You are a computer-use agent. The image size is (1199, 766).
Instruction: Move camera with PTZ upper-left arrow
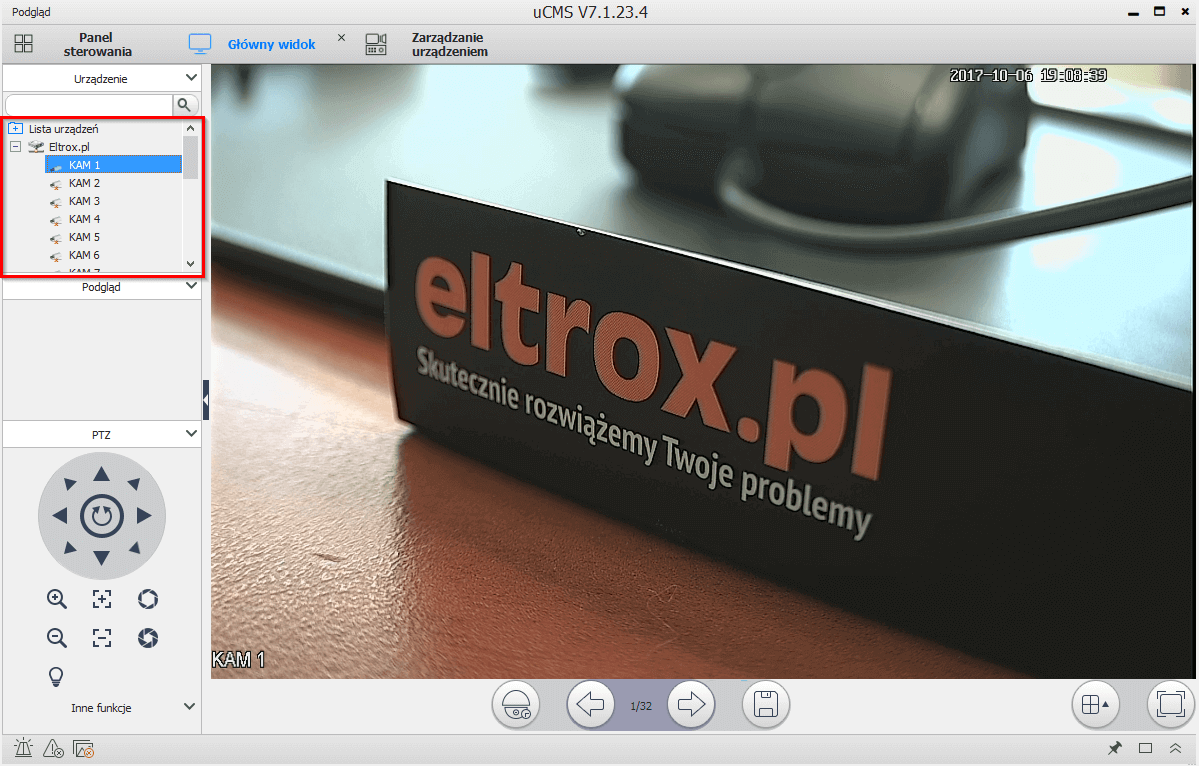point(70,484)
